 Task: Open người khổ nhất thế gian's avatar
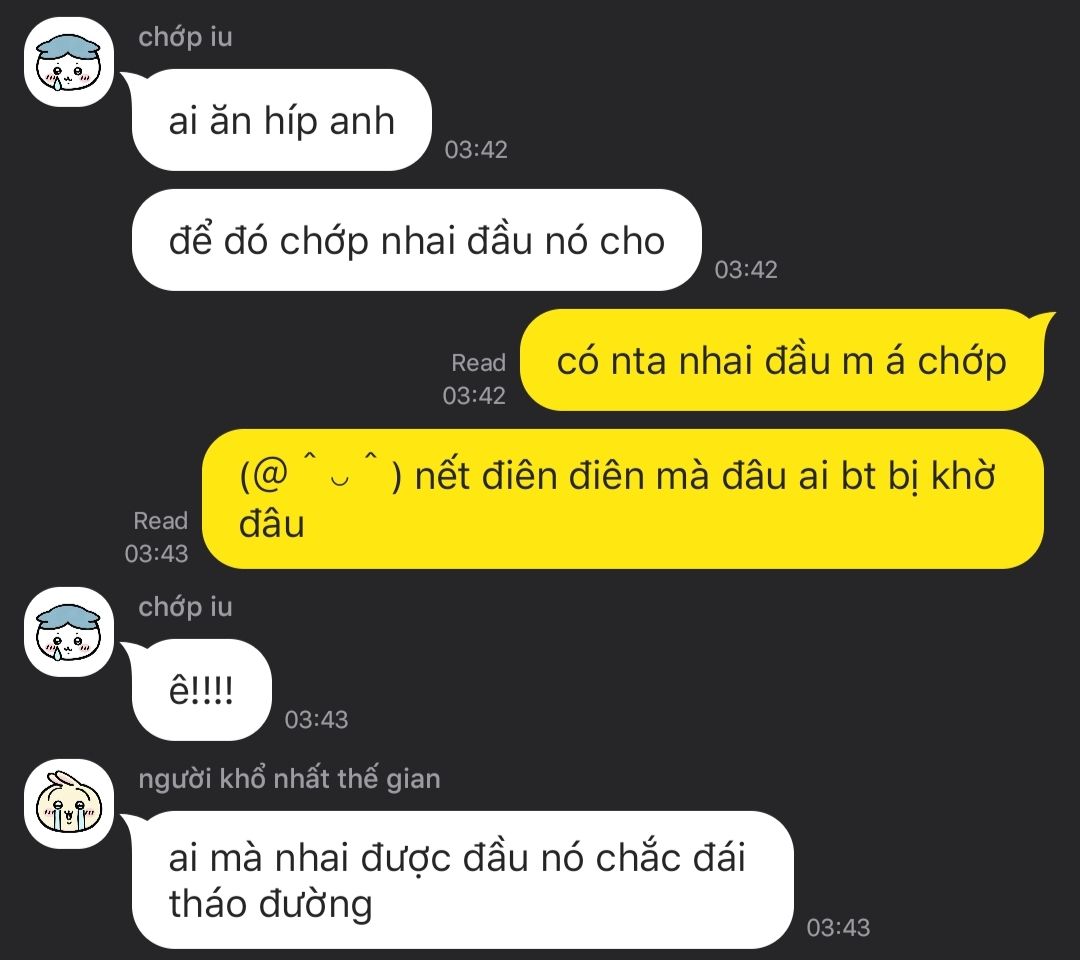click(x=69, y=804)
